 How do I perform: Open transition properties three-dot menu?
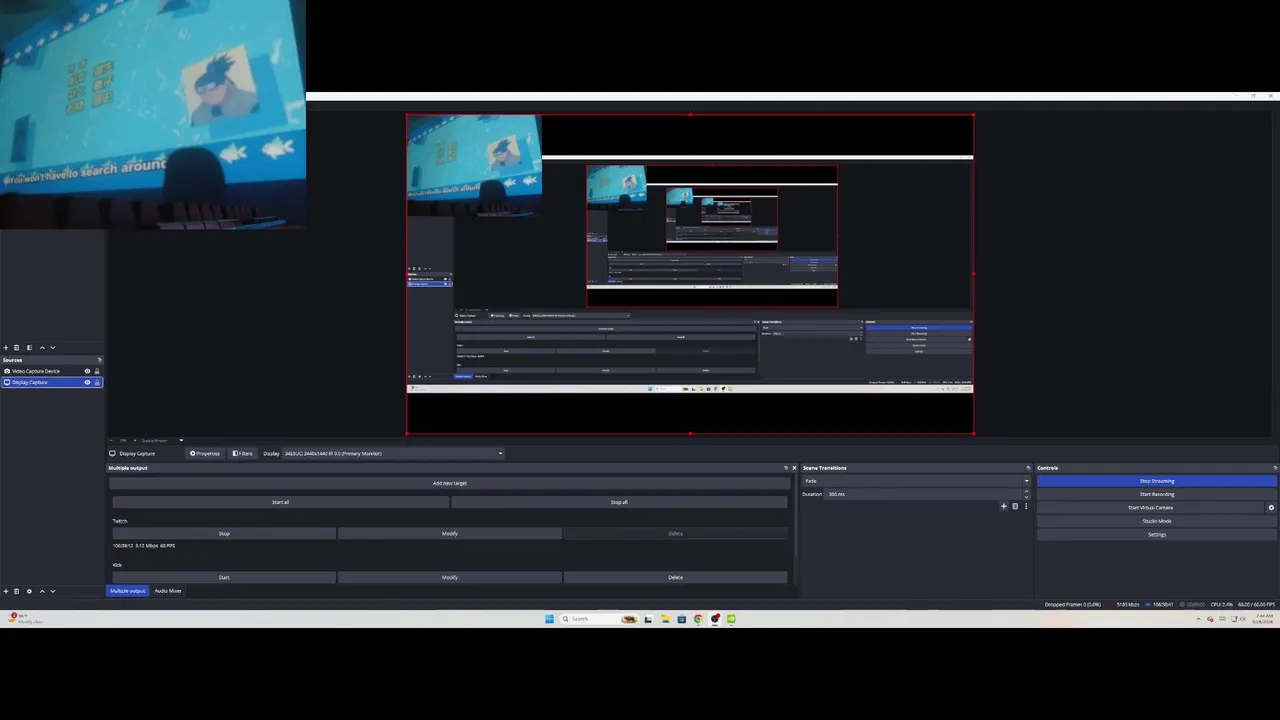pyautogui.click(x=1025, y=506)
